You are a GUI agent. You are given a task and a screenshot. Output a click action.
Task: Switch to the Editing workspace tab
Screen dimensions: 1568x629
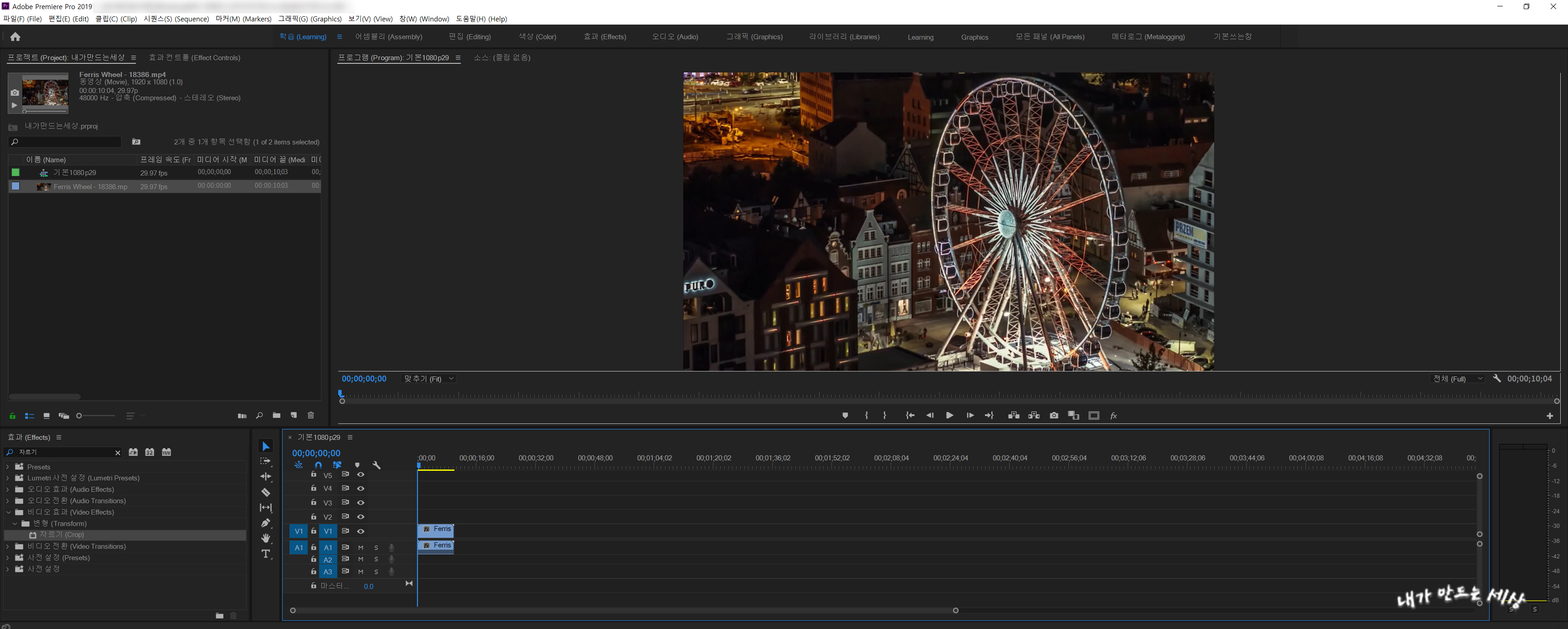click(x=469, y=37)
